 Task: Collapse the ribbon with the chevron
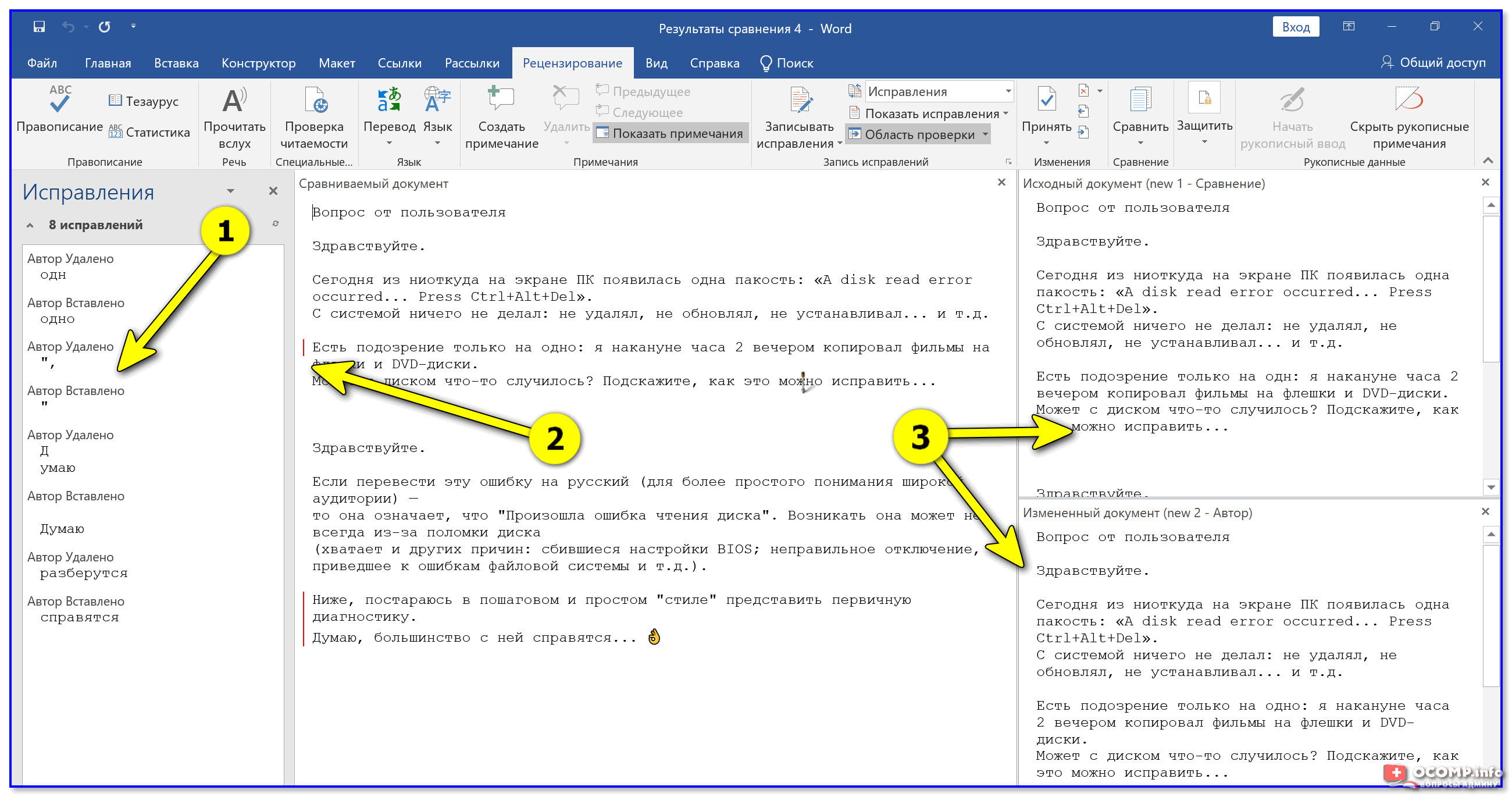pyautogui.click(x=1488, y=161)
